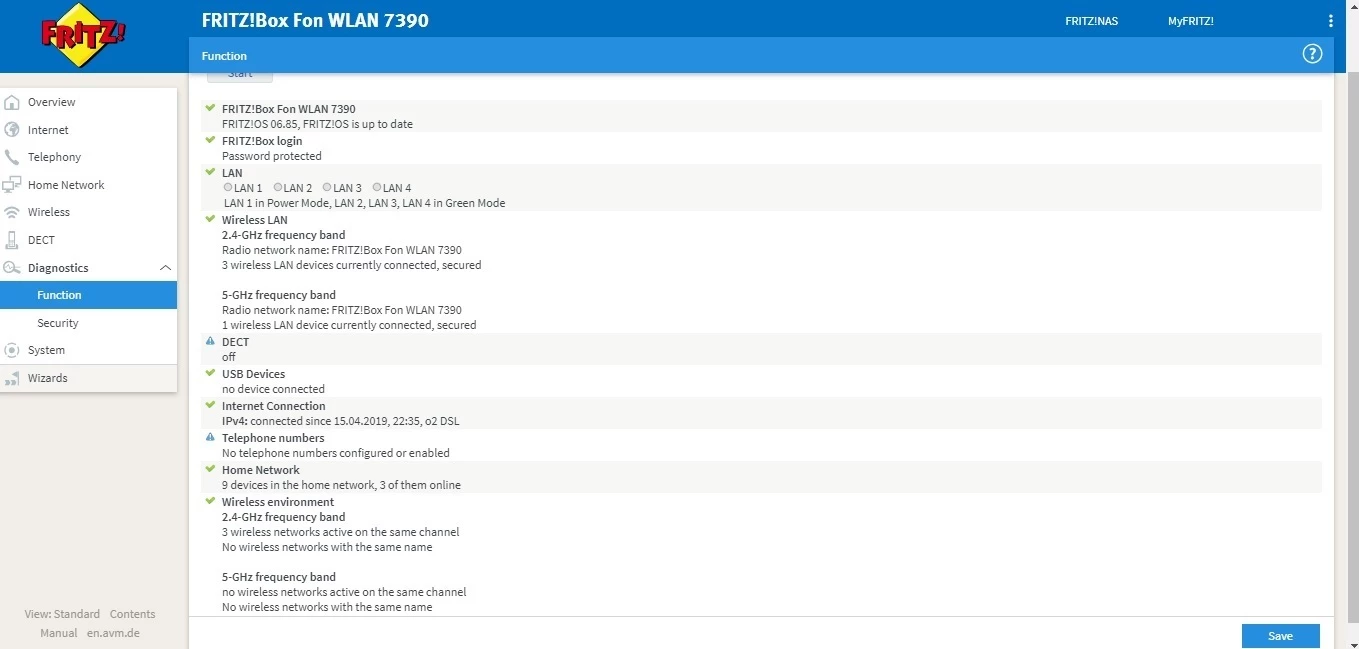Open the Contents link

tap(132, 614)
